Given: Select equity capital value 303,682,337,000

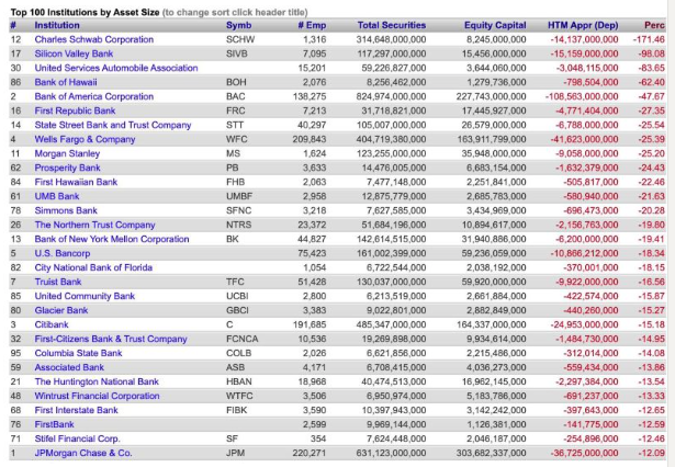Looking at the screenshot, I should coord(491,453).
